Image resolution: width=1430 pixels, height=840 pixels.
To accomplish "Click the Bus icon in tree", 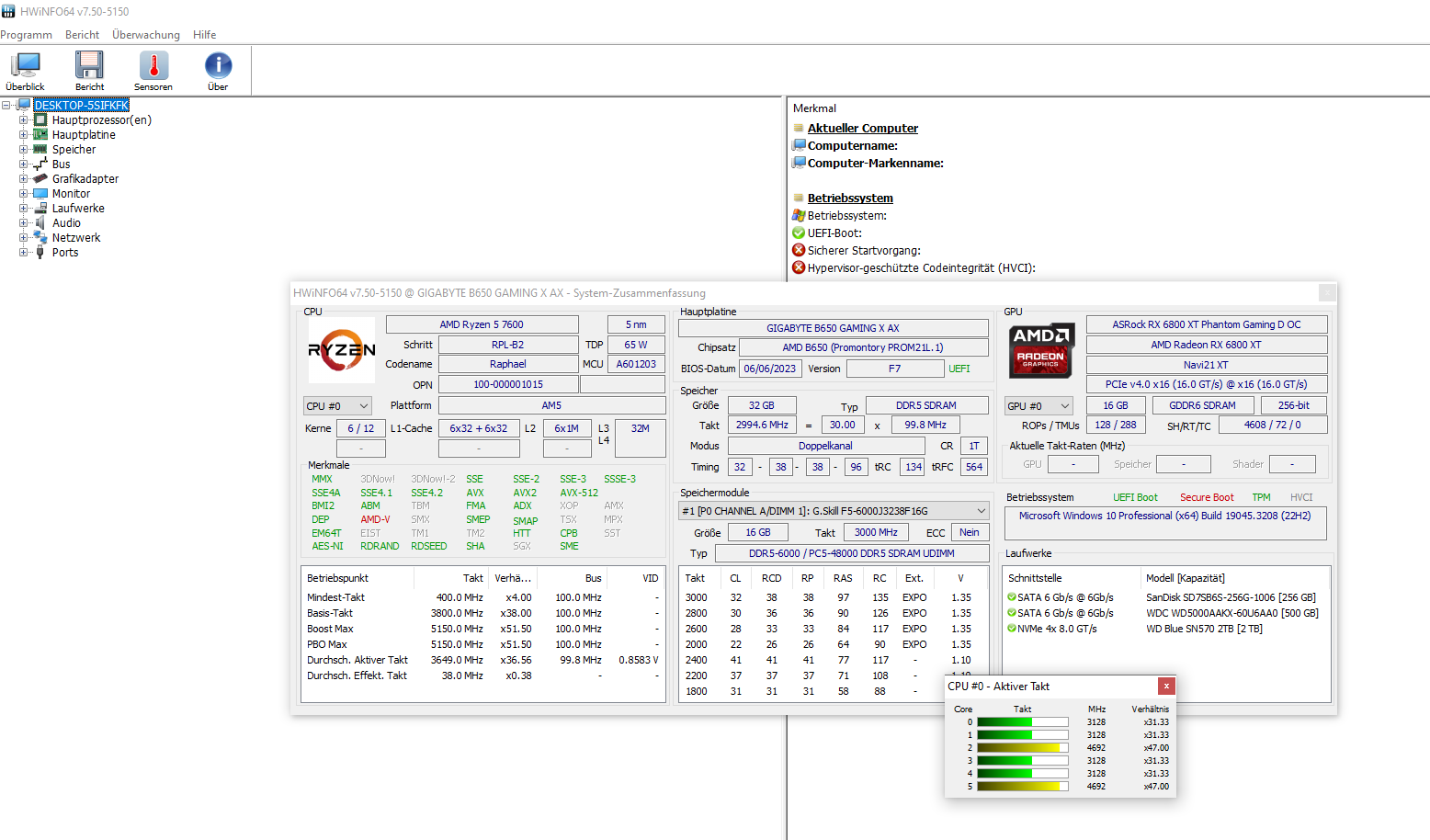I will [x=40, y=165].
